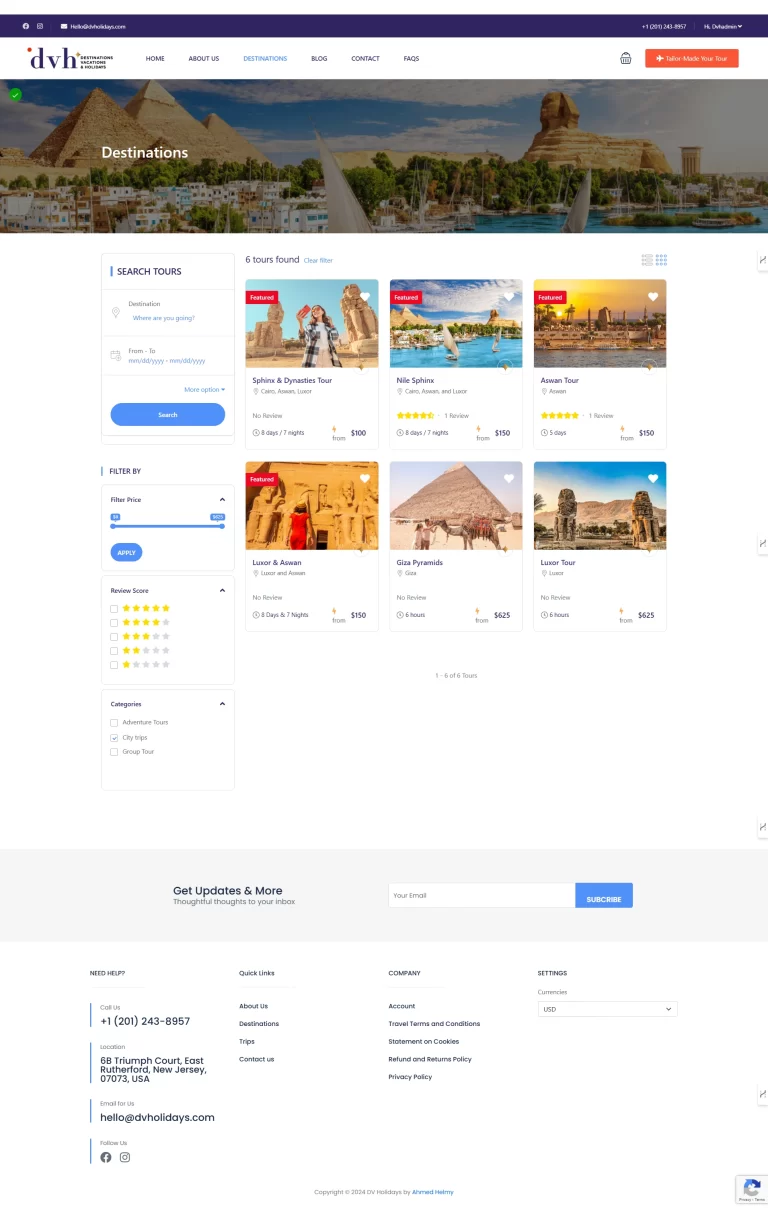The width and height of the screenshot is (768, 1209).
Task: Collapse the Filter Price section
Action: click(x=222, y=499)
